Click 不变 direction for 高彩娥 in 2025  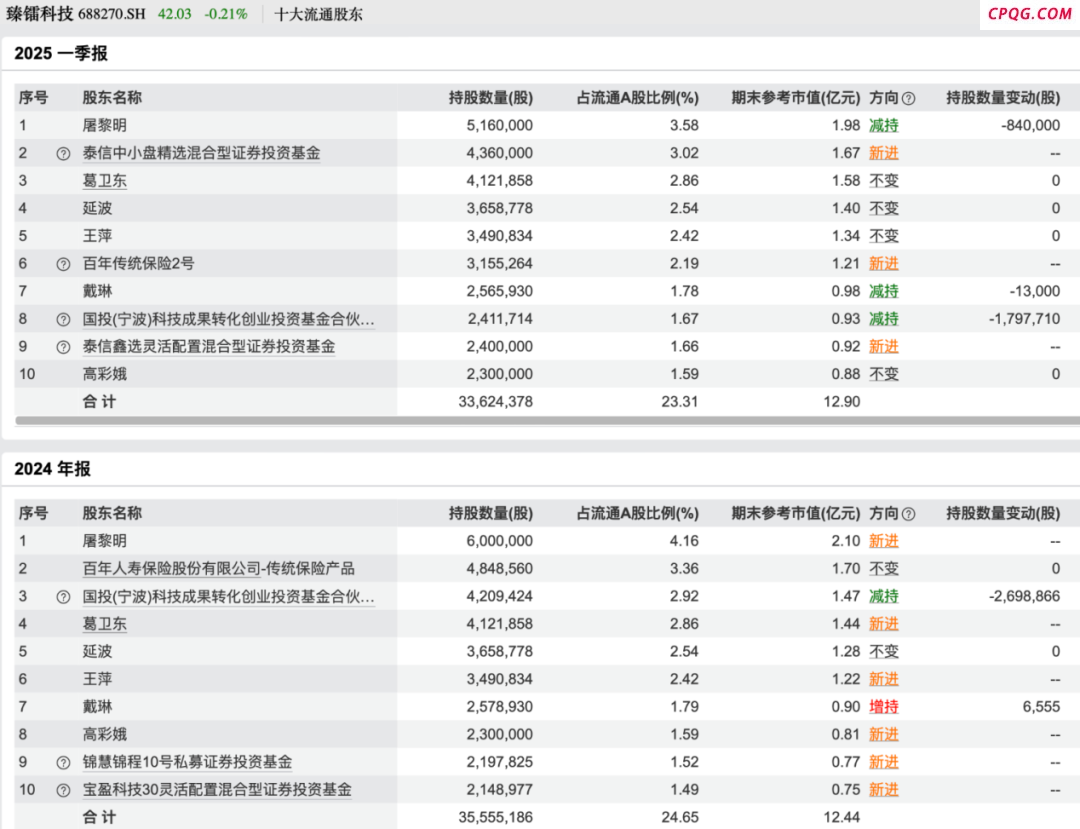pyautogui.click(x=884, y=374)
